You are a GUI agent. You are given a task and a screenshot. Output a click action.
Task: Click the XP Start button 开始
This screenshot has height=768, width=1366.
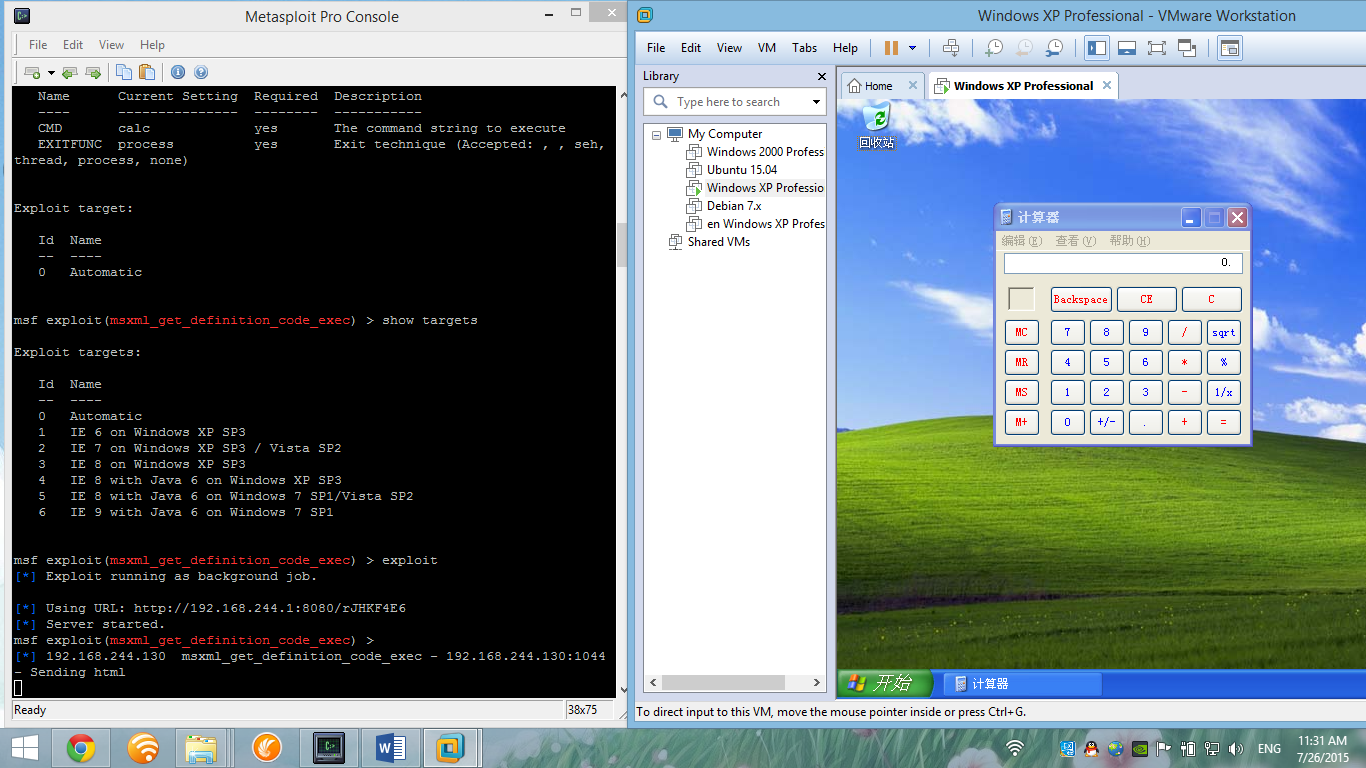pos(884,684)
